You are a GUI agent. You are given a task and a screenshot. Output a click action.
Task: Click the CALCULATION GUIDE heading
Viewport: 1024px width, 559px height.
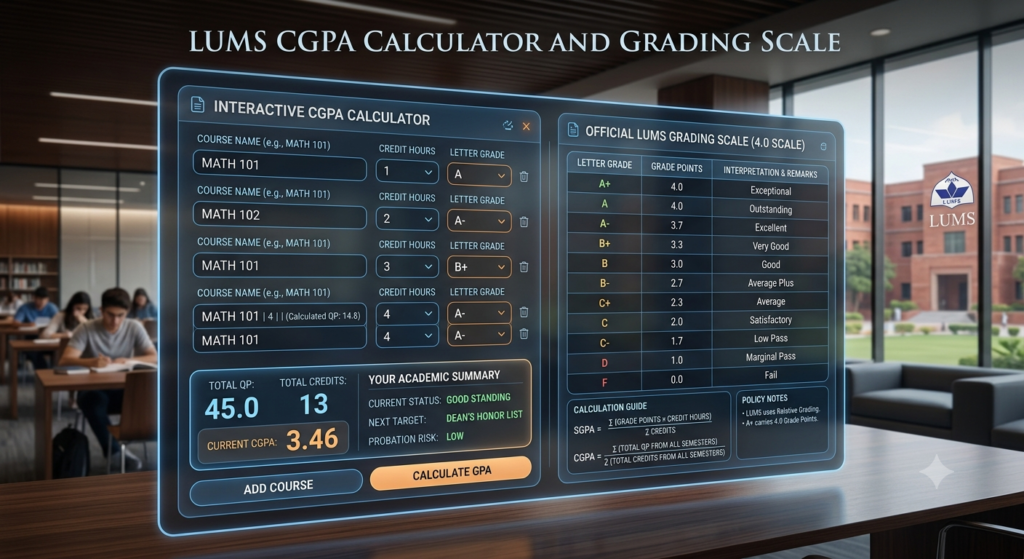point(610,408)
